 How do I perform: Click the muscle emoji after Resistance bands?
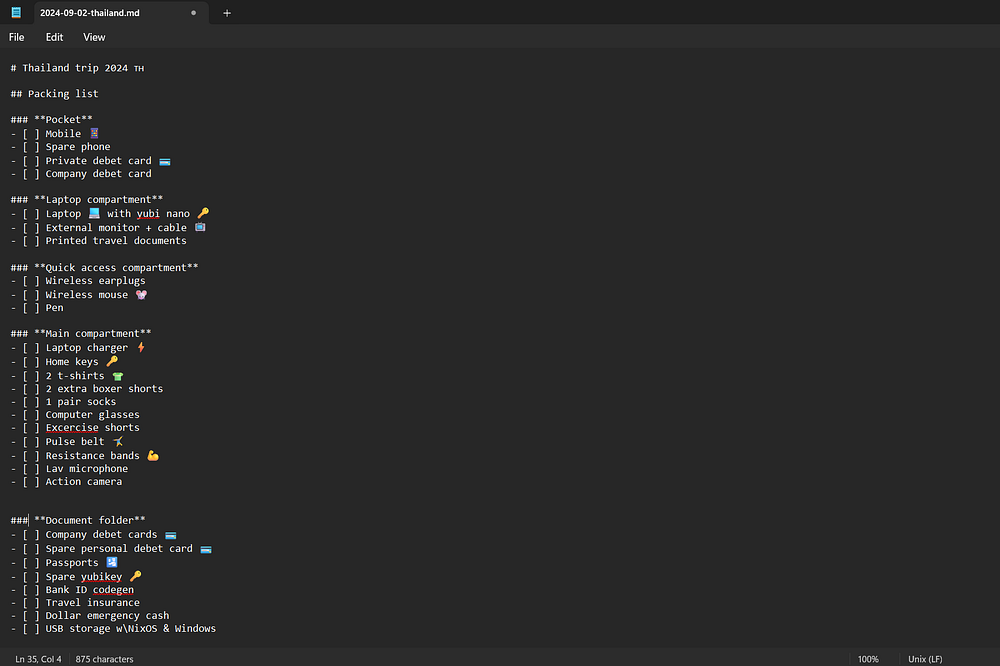pos(153,455)
